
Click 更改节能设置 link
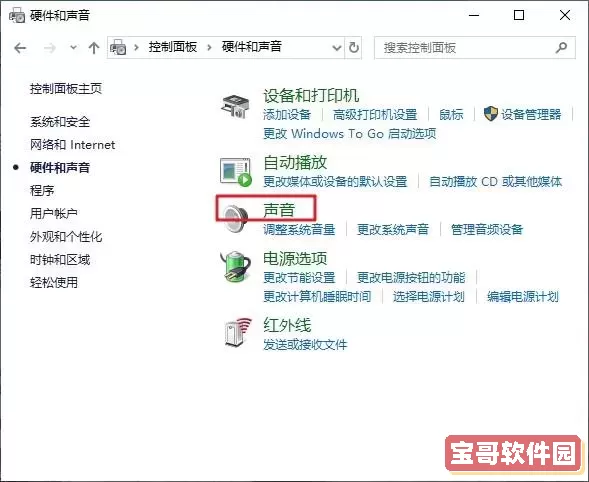299,278
